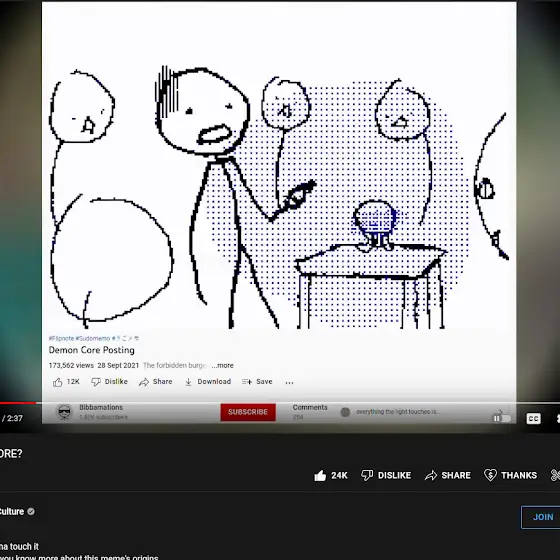Image resolution: width=560 pixels, height=560 pixels.
Task: Toggle closed captions with CC button
Action: coord(533,419)
